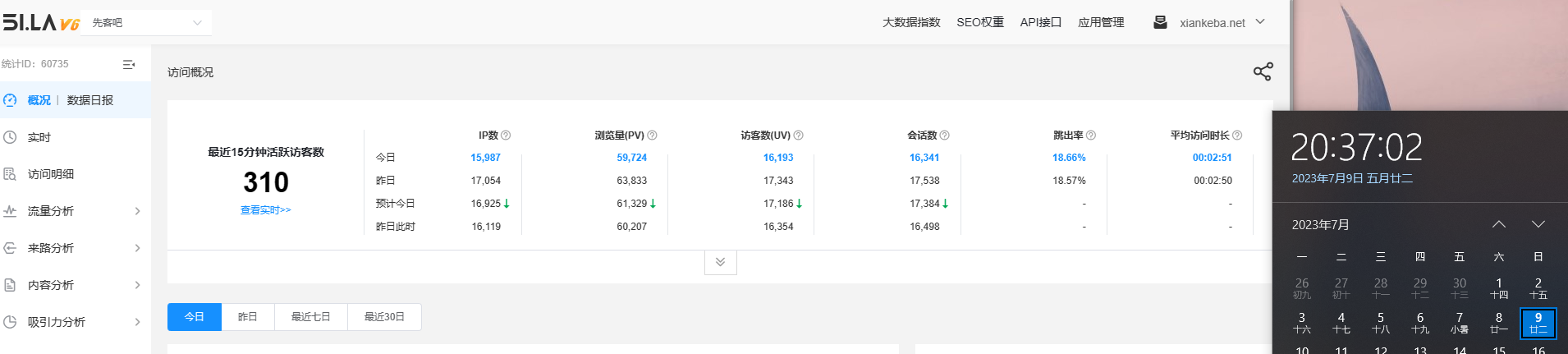Expand the overview table with the double-chevron button
This screenshot has width=1568, height=354.
point(720,262)
